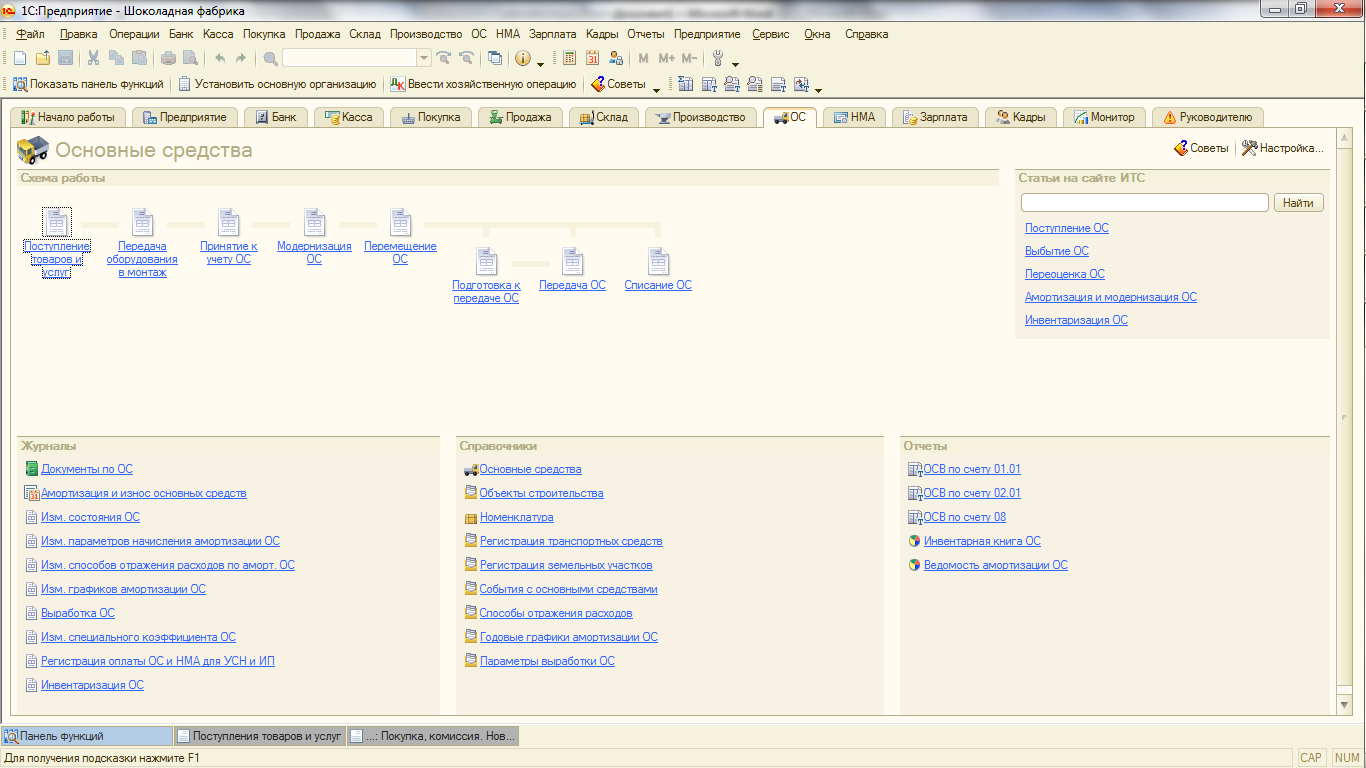Screen dimensions: 1366x768
Task: Open 'ОСВ по счету 08' report link
Action: click(964, 517)
